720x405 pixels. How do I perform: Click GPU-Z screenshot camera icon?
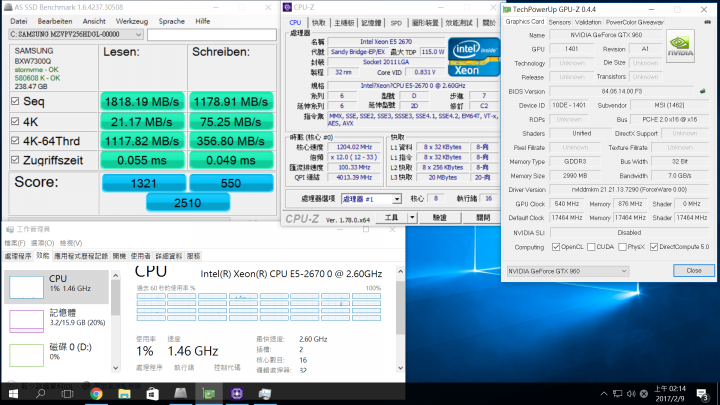click(707, 22)
